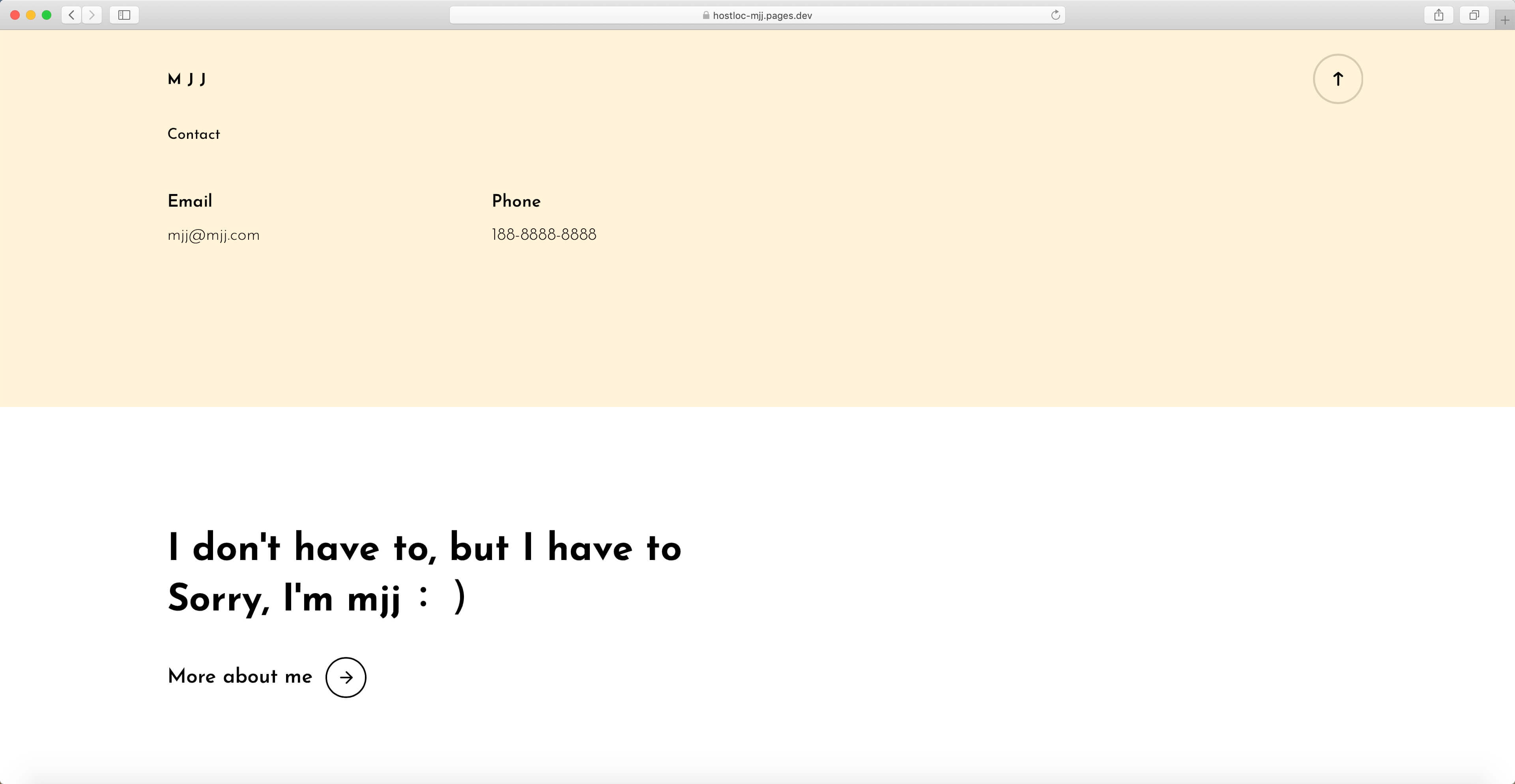
Task: Click the lock icon in address bar
Action: click(x=706, y=15)
